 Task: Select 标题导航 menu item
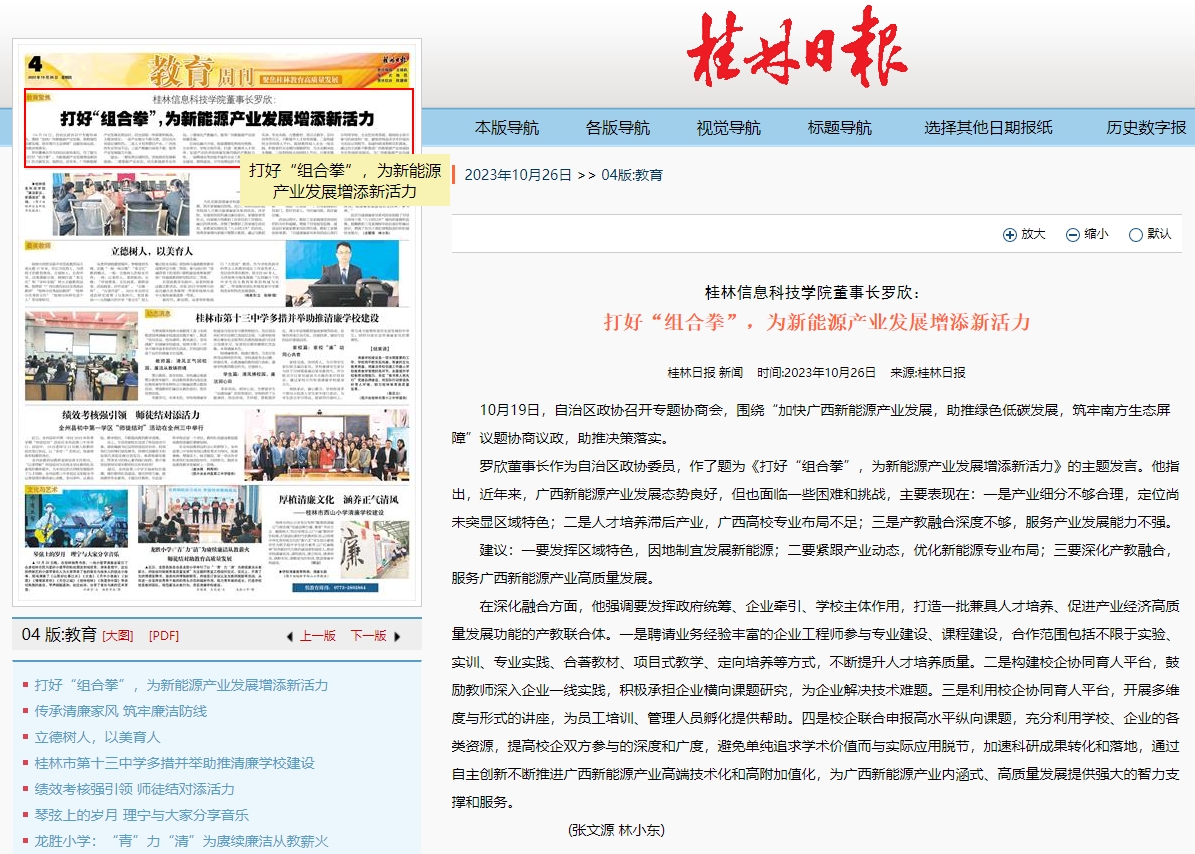coord(839,127)
